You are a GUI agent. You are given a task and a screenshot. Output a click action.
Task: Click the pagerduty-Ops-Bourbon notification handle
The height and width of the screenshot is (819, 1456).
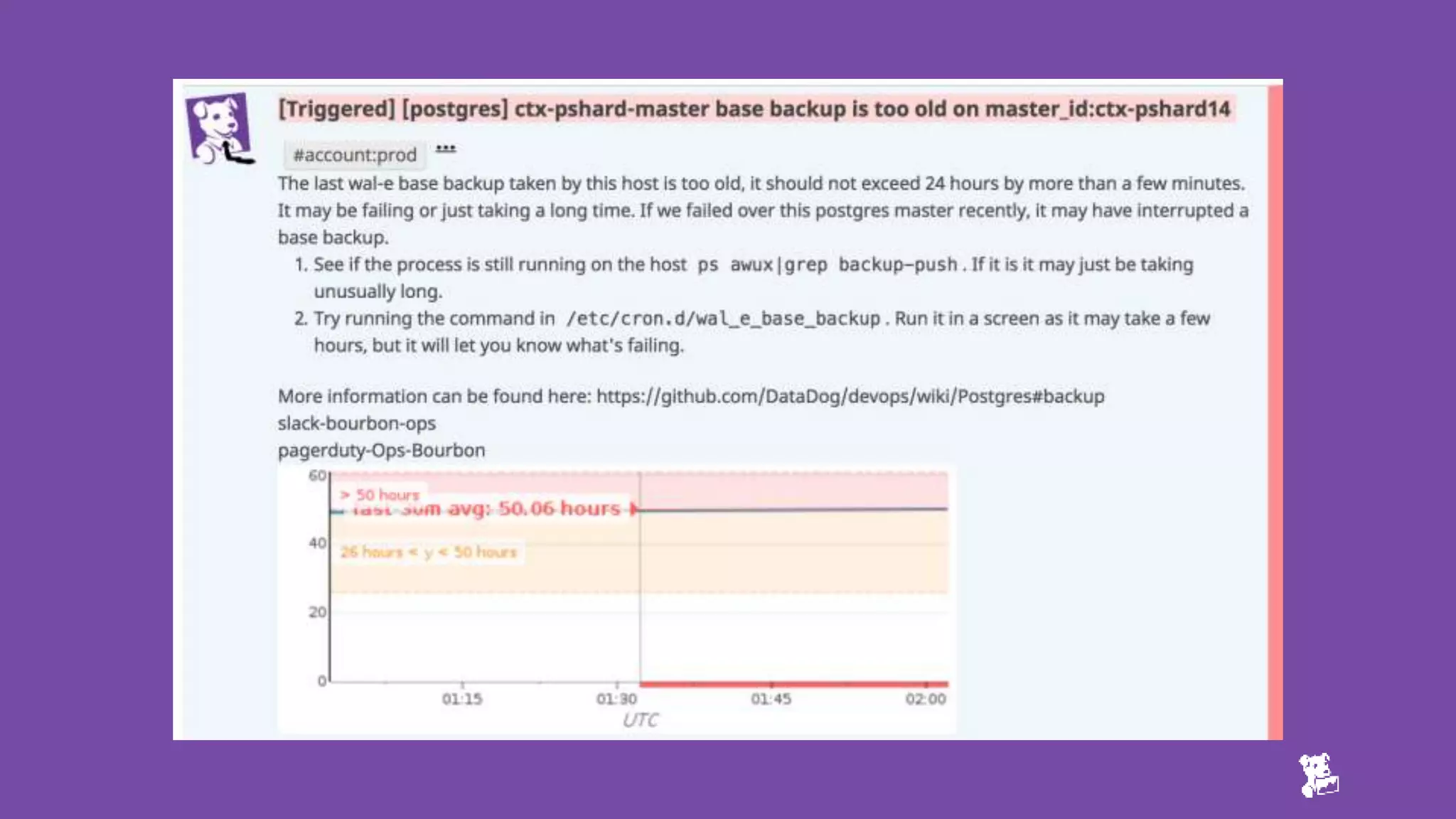(381, 450)
